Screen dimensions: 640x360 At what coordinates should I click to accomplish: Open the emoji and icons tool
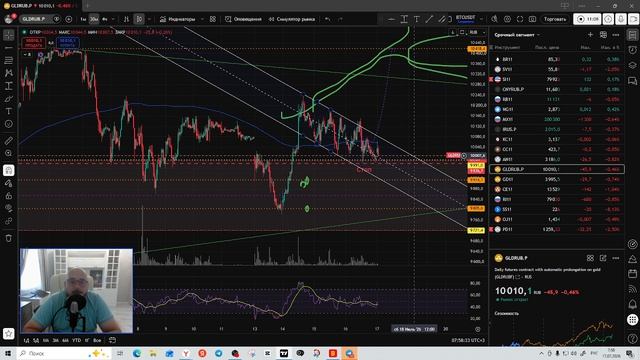pos(9,124)
